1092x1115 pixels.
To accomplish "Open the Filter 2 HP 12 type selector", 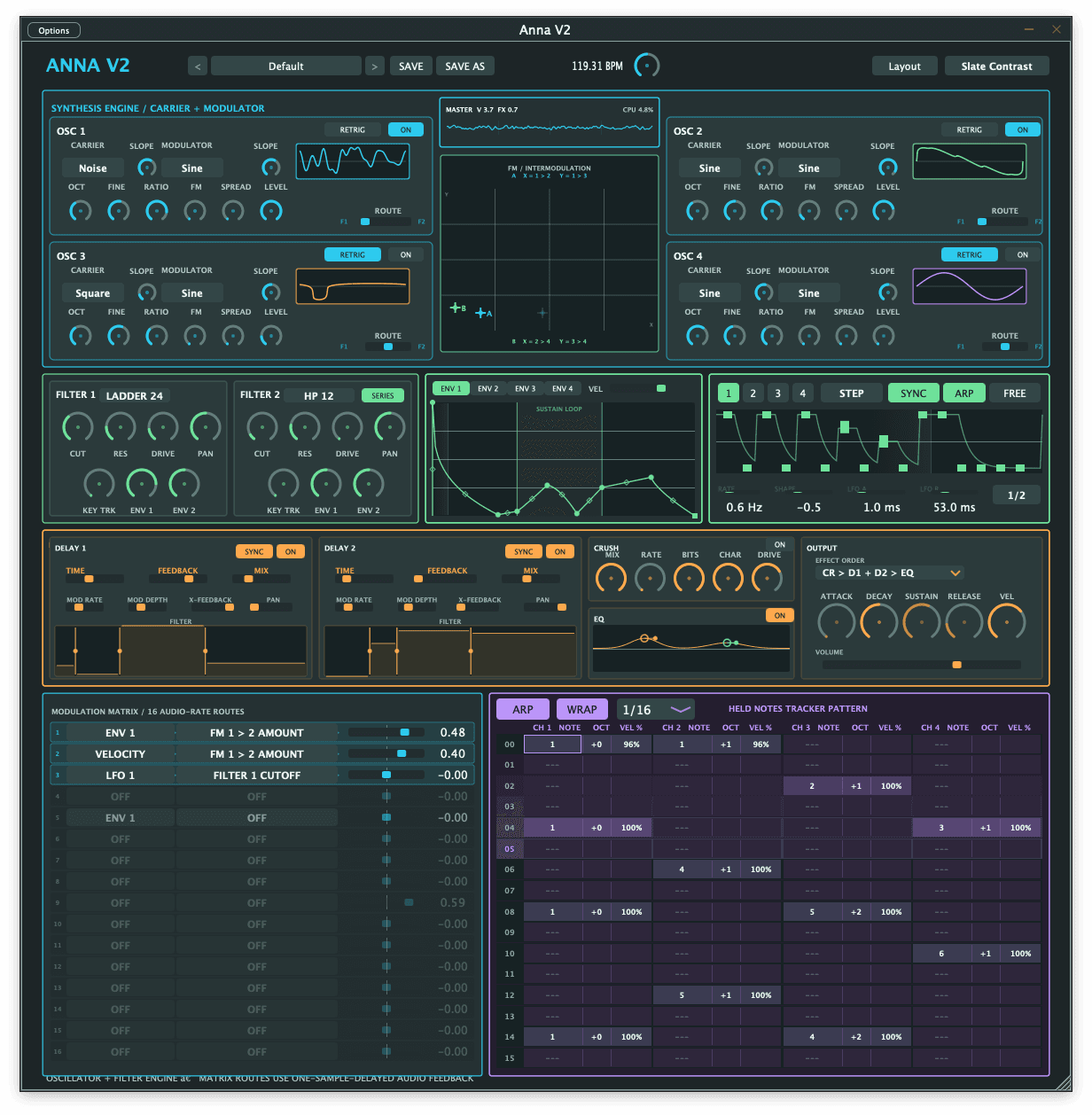I will click(x=319, y=395).
